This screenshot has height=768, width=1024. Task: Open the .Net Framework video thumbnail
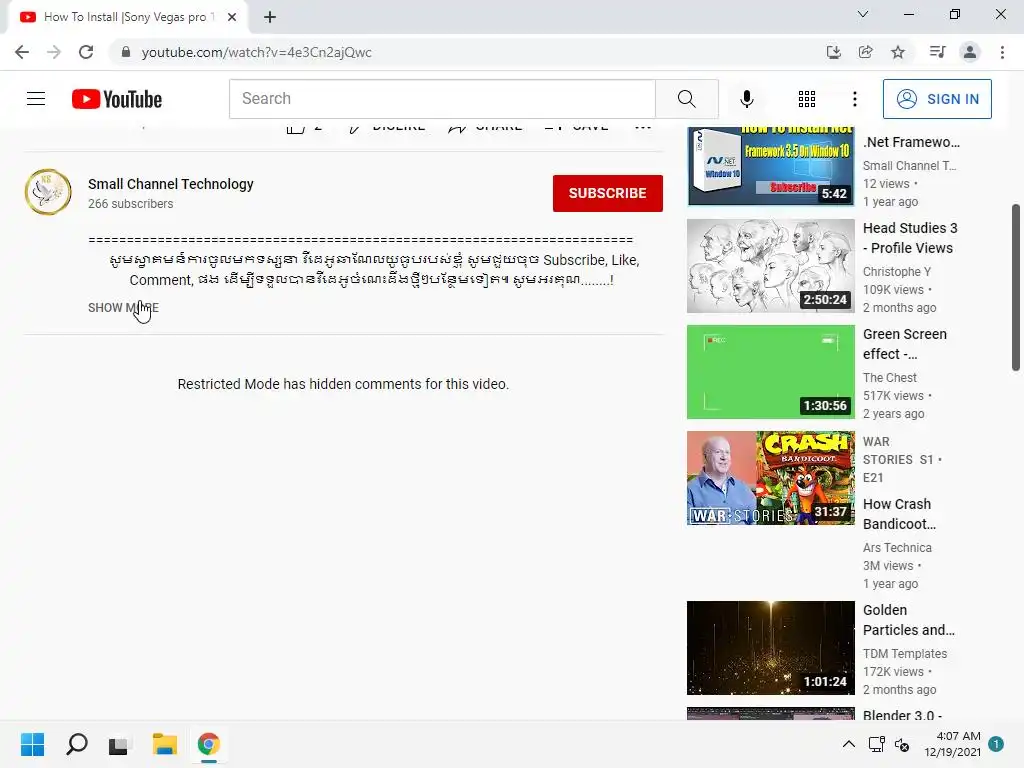771,166
